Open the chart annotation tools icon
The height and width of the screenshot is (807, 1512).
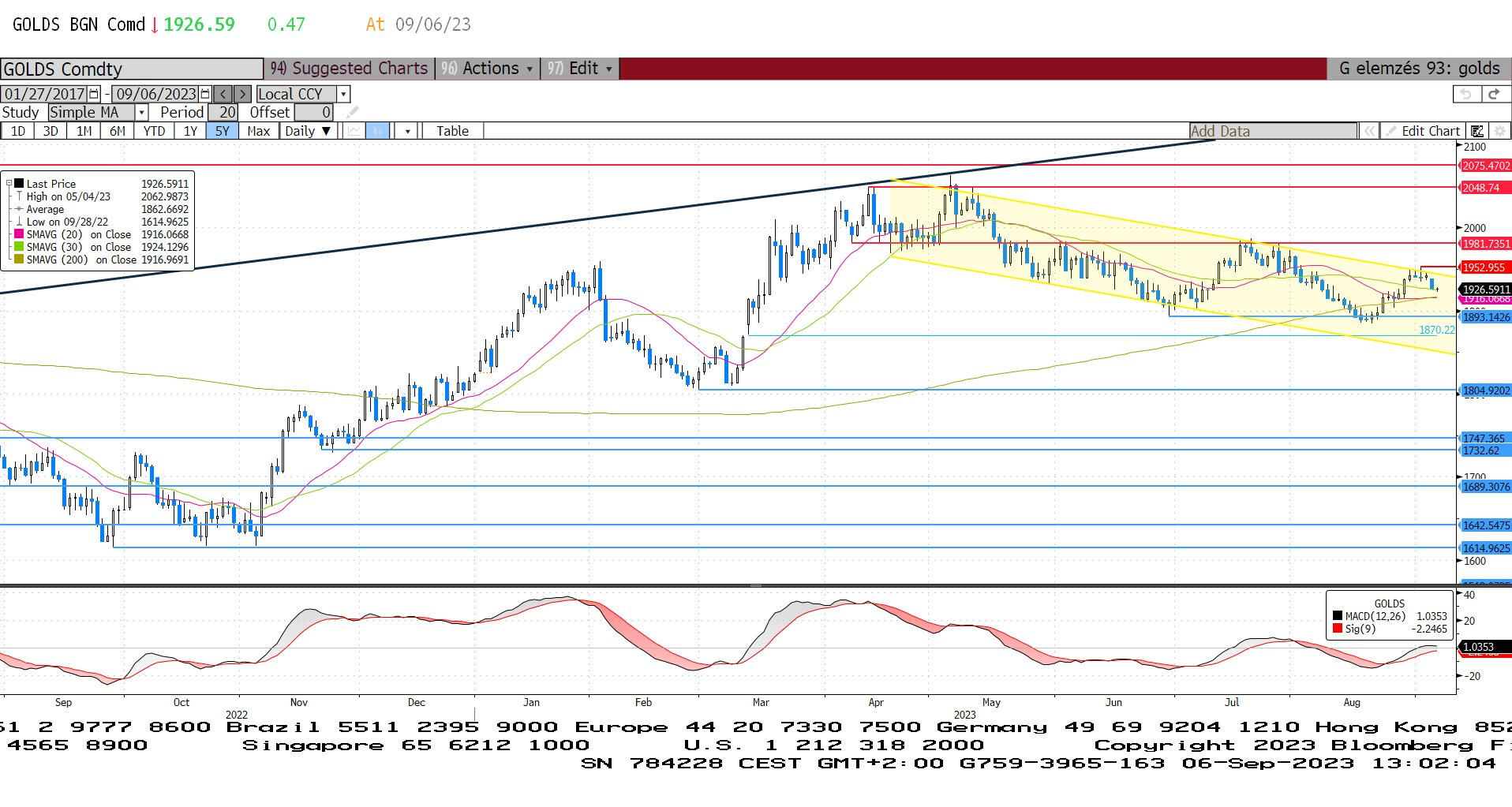coord(1476,131)
